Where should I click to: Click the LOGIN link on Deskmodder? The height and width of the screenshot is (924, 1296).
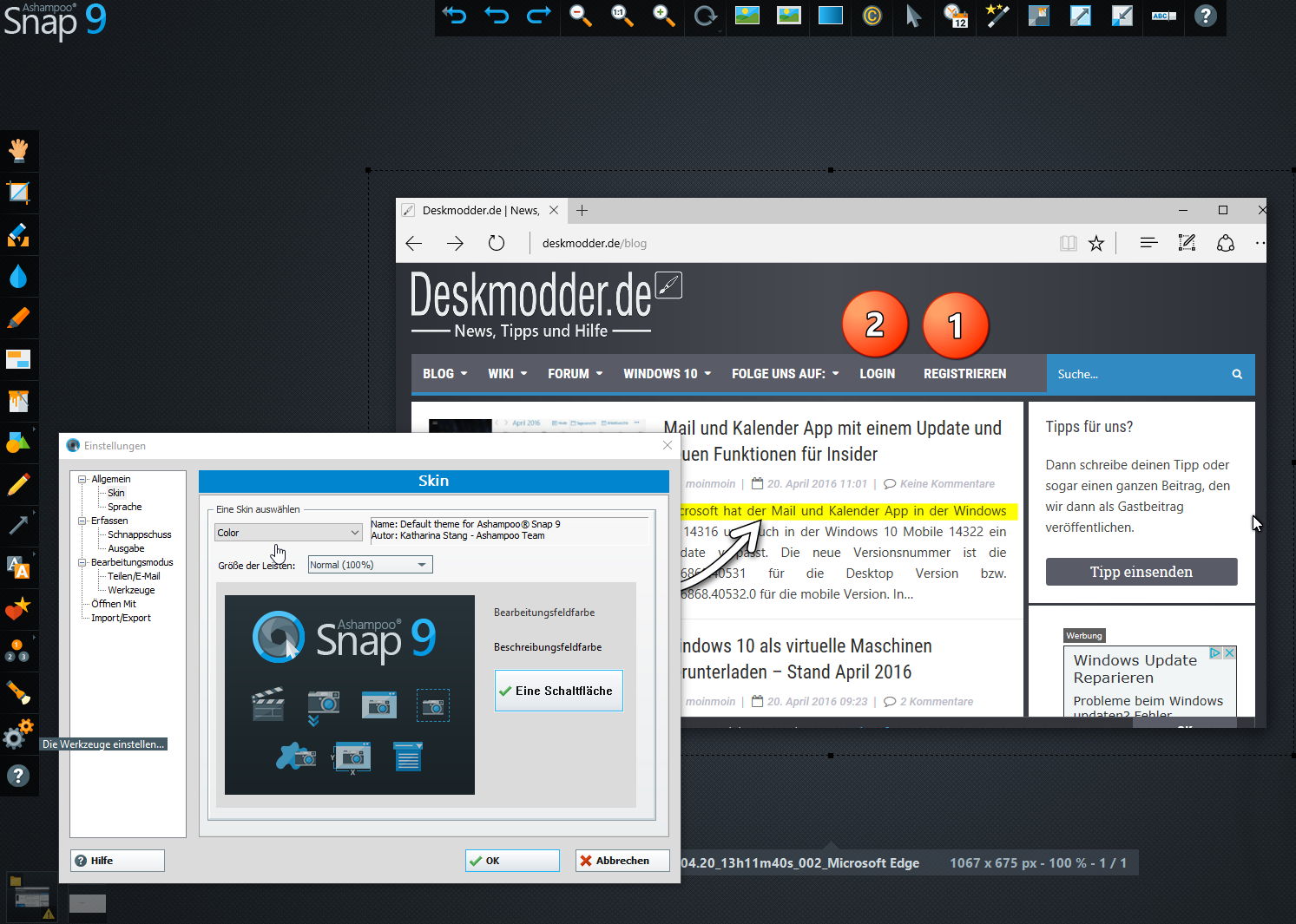pos(877,374)
